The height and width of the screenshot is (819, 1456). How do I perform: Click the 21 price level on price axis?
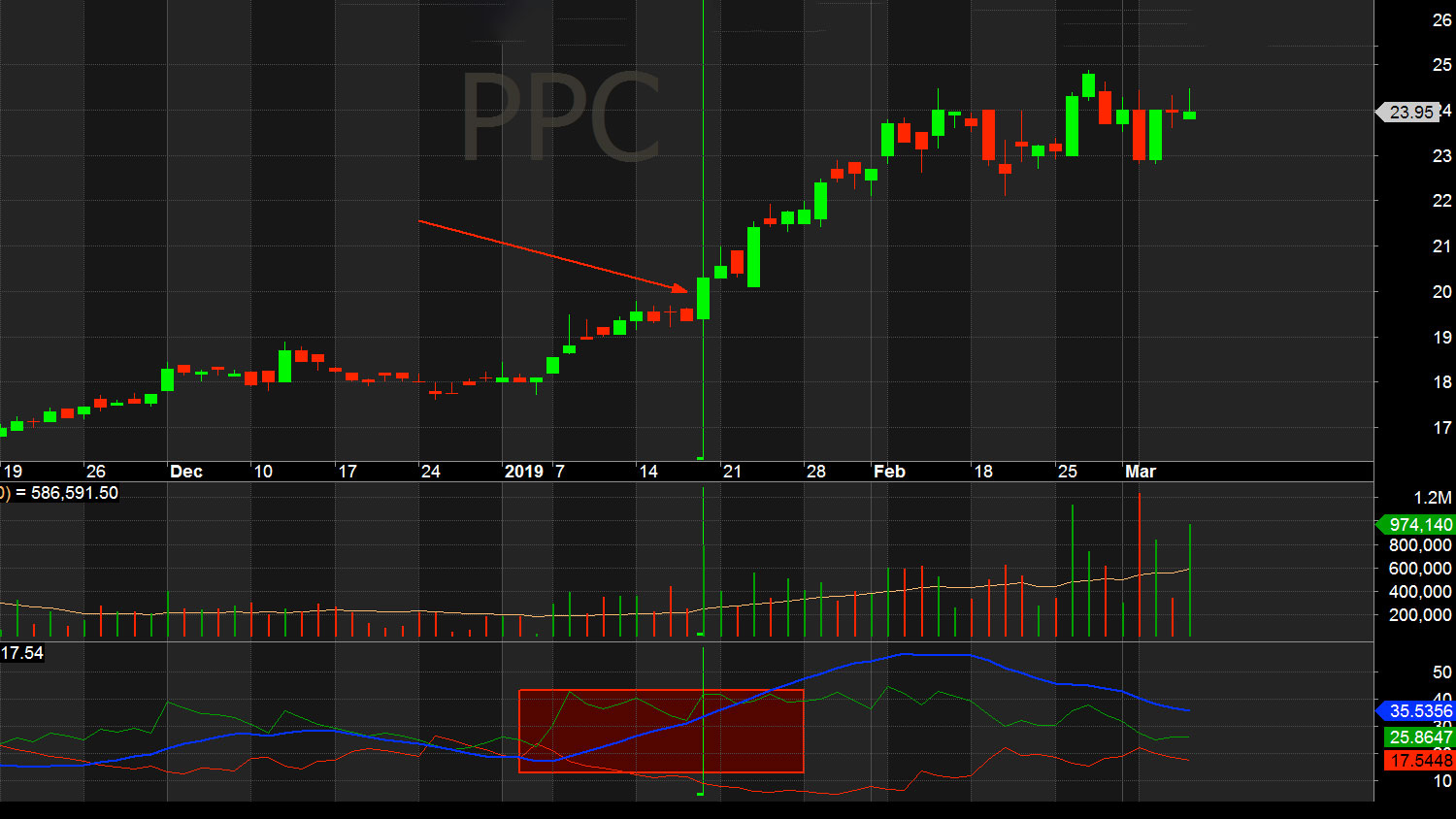coord(1442,246)
